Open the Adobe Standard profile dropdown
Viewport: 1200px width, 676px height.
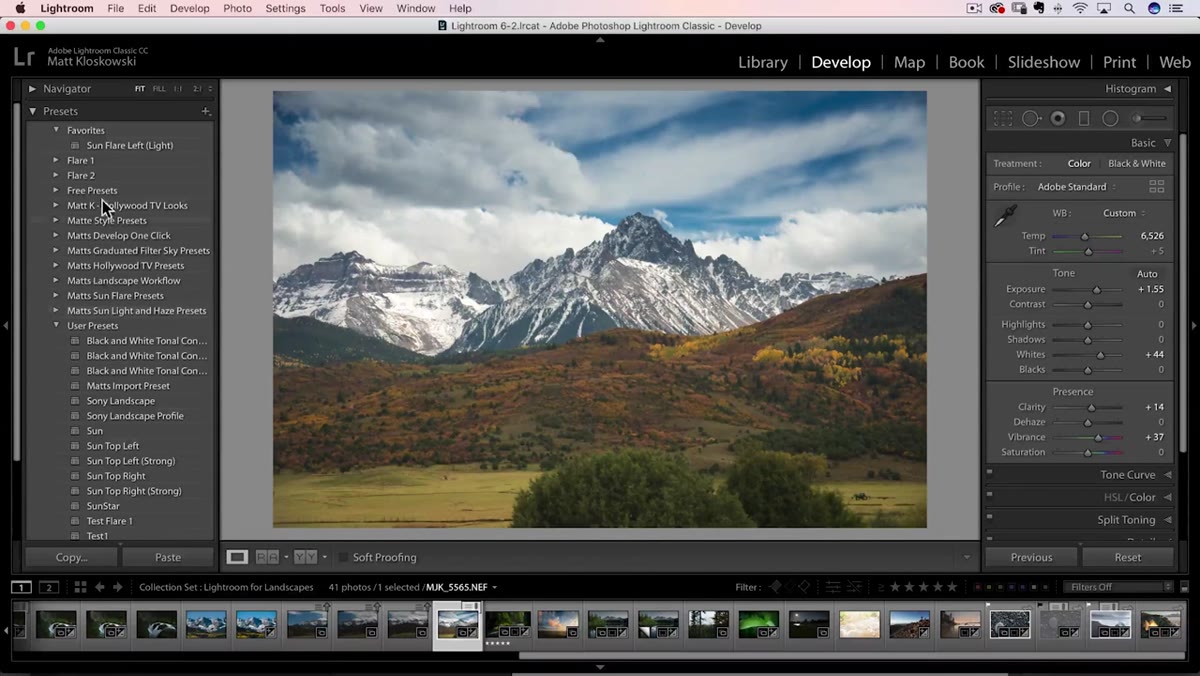point(1077,187)
